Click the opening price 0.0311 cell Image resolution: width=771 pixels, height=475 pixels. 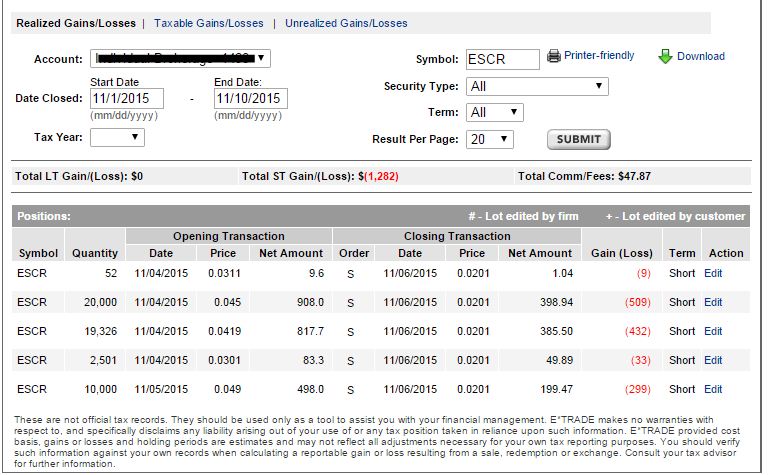pos(224,273)
